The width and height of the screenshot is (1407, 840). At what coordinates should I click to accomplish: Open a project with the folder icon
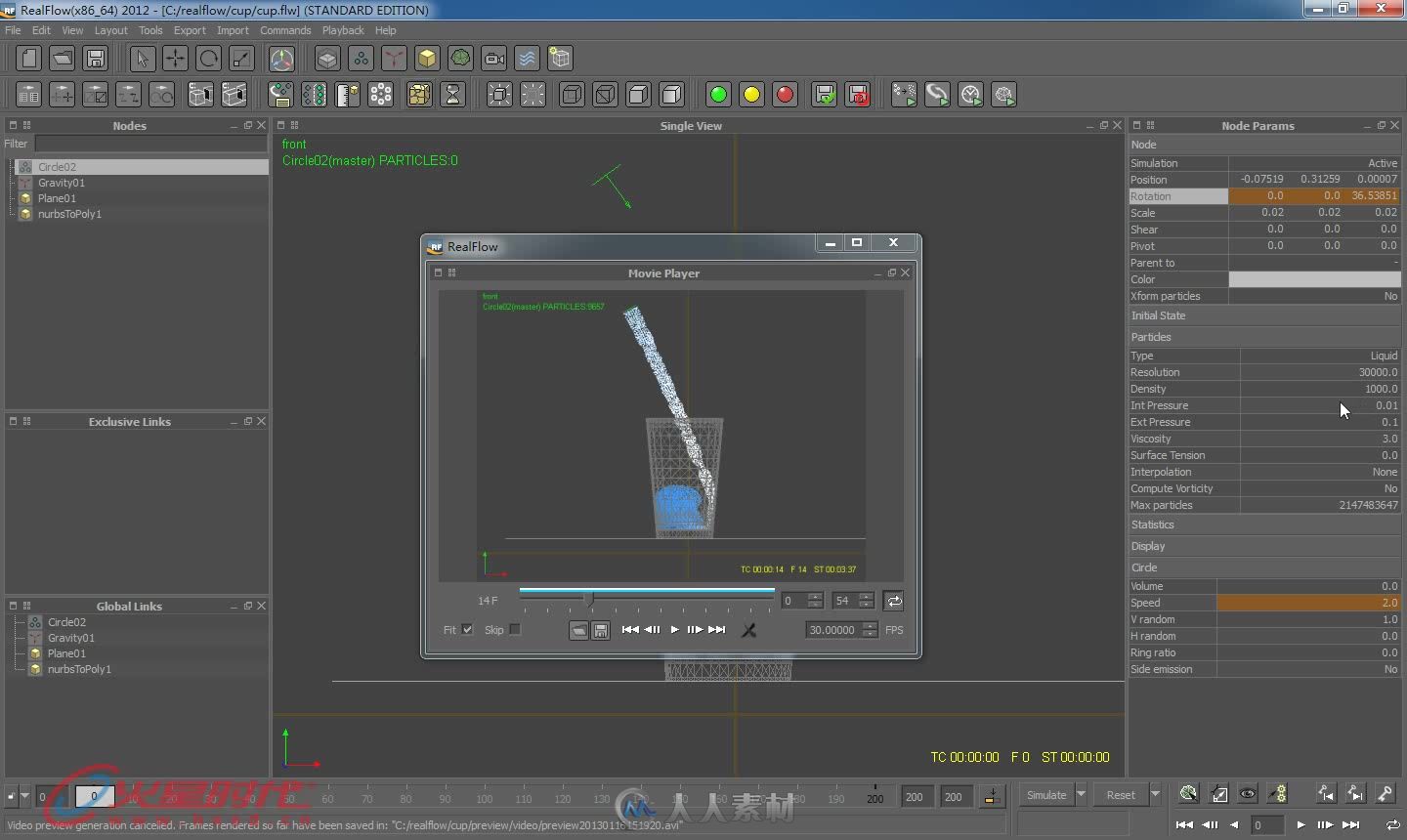[x=63, y=59]
